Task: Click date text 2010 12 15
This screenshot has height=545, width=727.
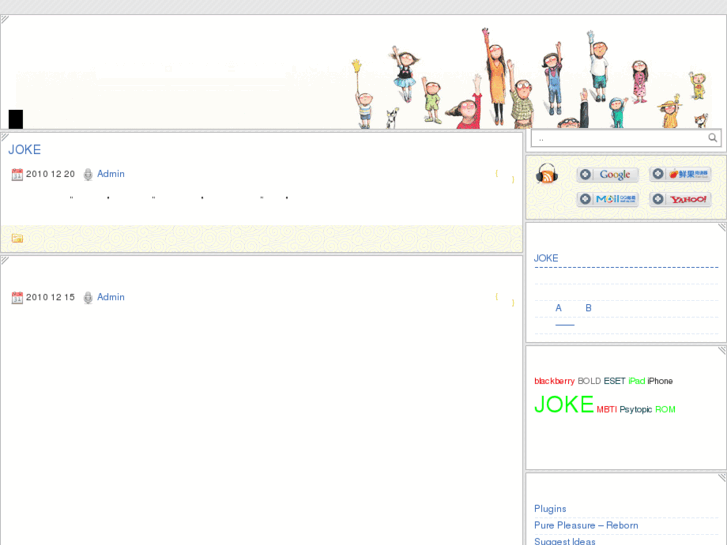Action: coord(50,297)
